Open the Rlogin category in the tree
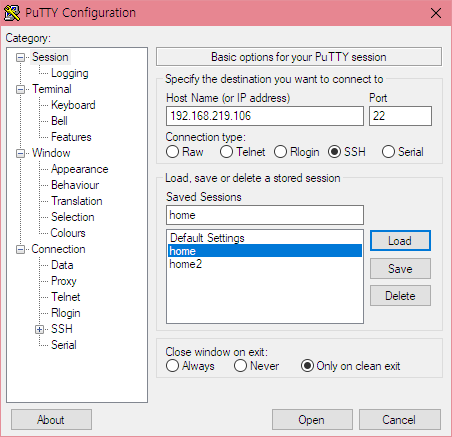The height and width of the screenshot is (437, 452). pyautogui.click(x=66, y=313)
